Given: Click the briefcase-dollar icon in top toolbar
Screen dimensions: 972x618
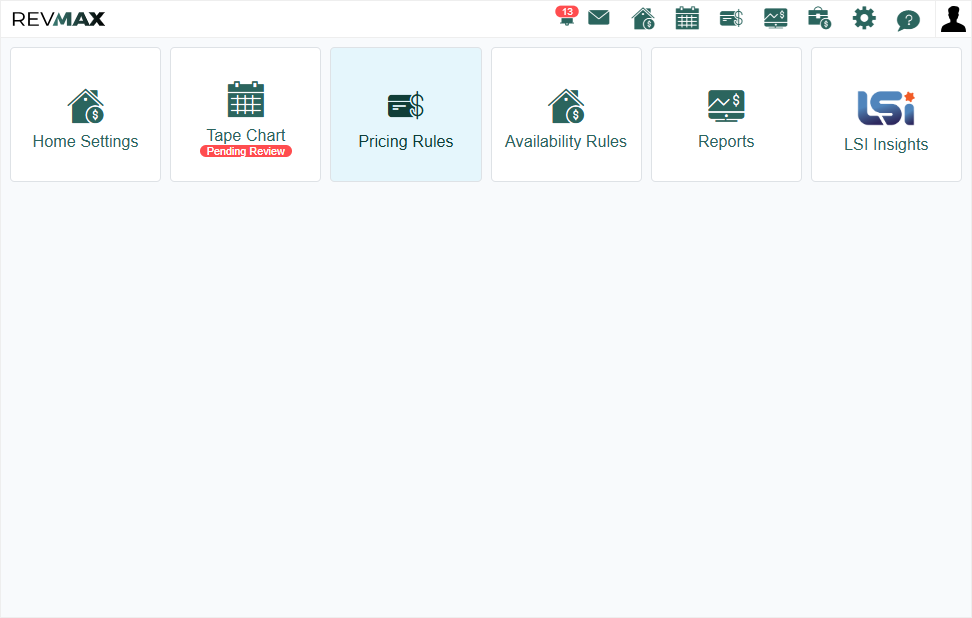Looking at the screenshot, I should pyautogui.click(x=820, y=19).
